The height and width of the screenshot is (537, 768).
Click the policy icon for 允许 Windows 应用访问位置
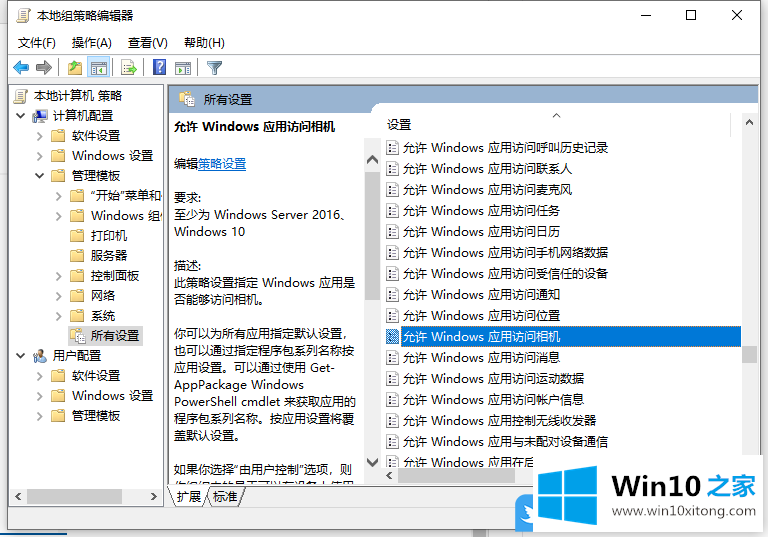tap(392, 316)
